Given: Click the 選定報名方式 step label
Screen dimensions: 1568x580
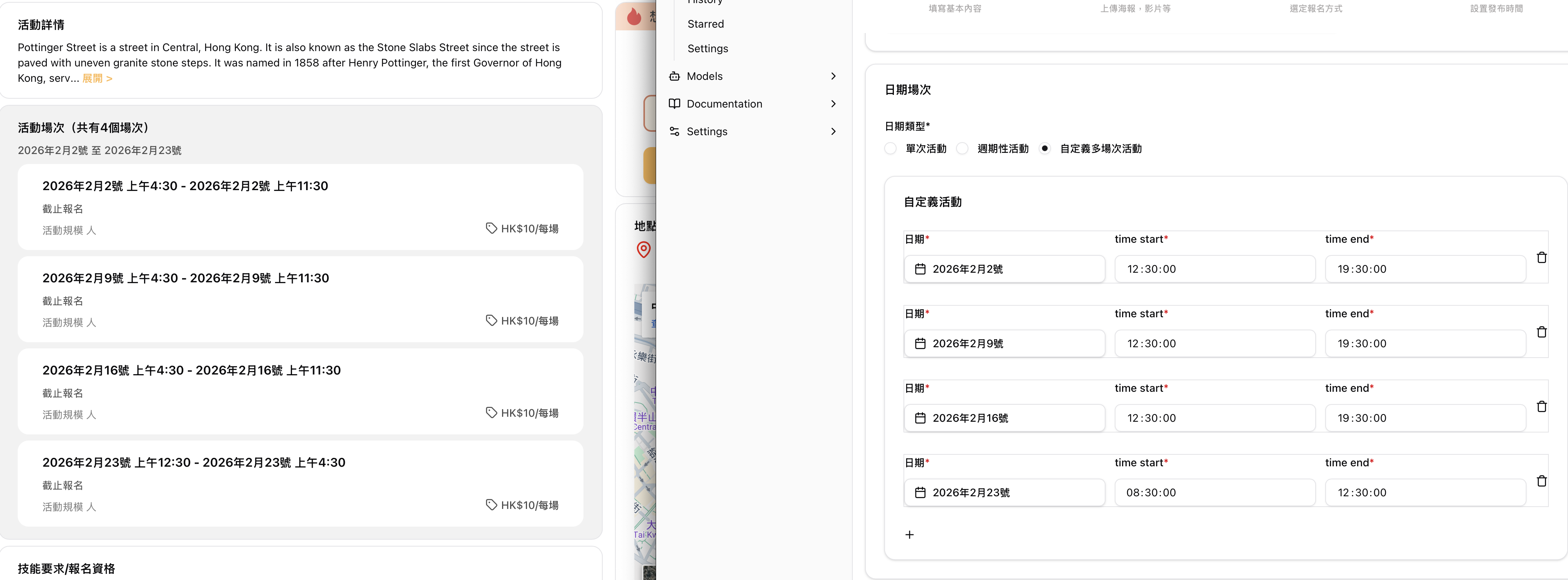Looking at the screenshot, I should 1315,8.
